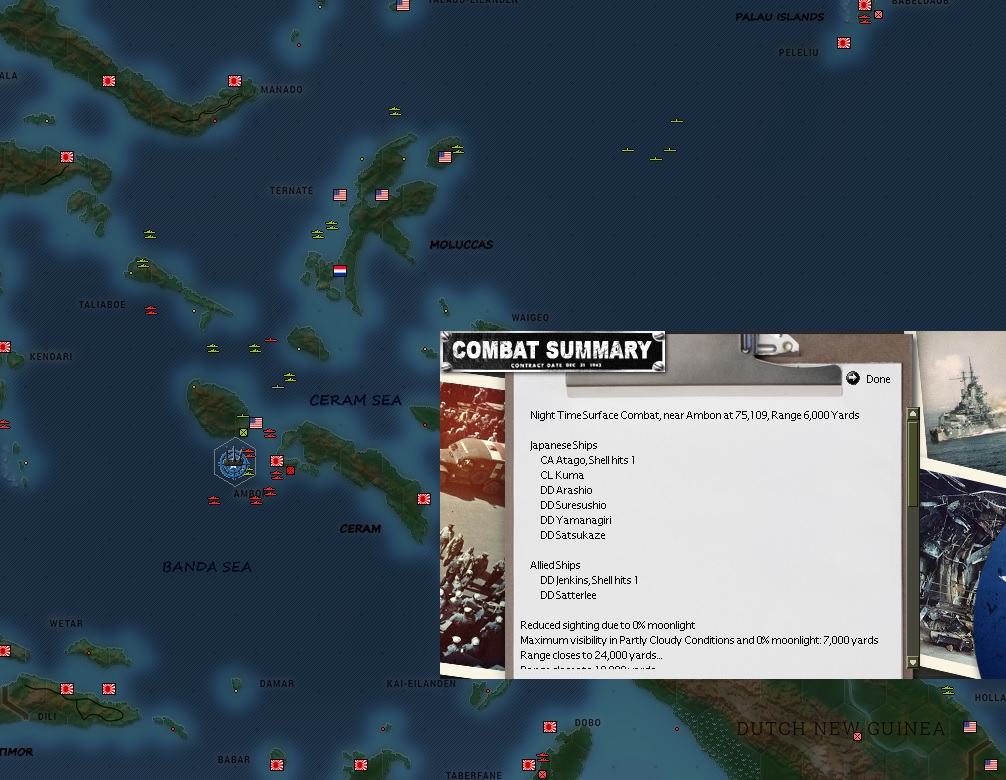Click the Japanese flag base at Taberfane

coord(529,765)
